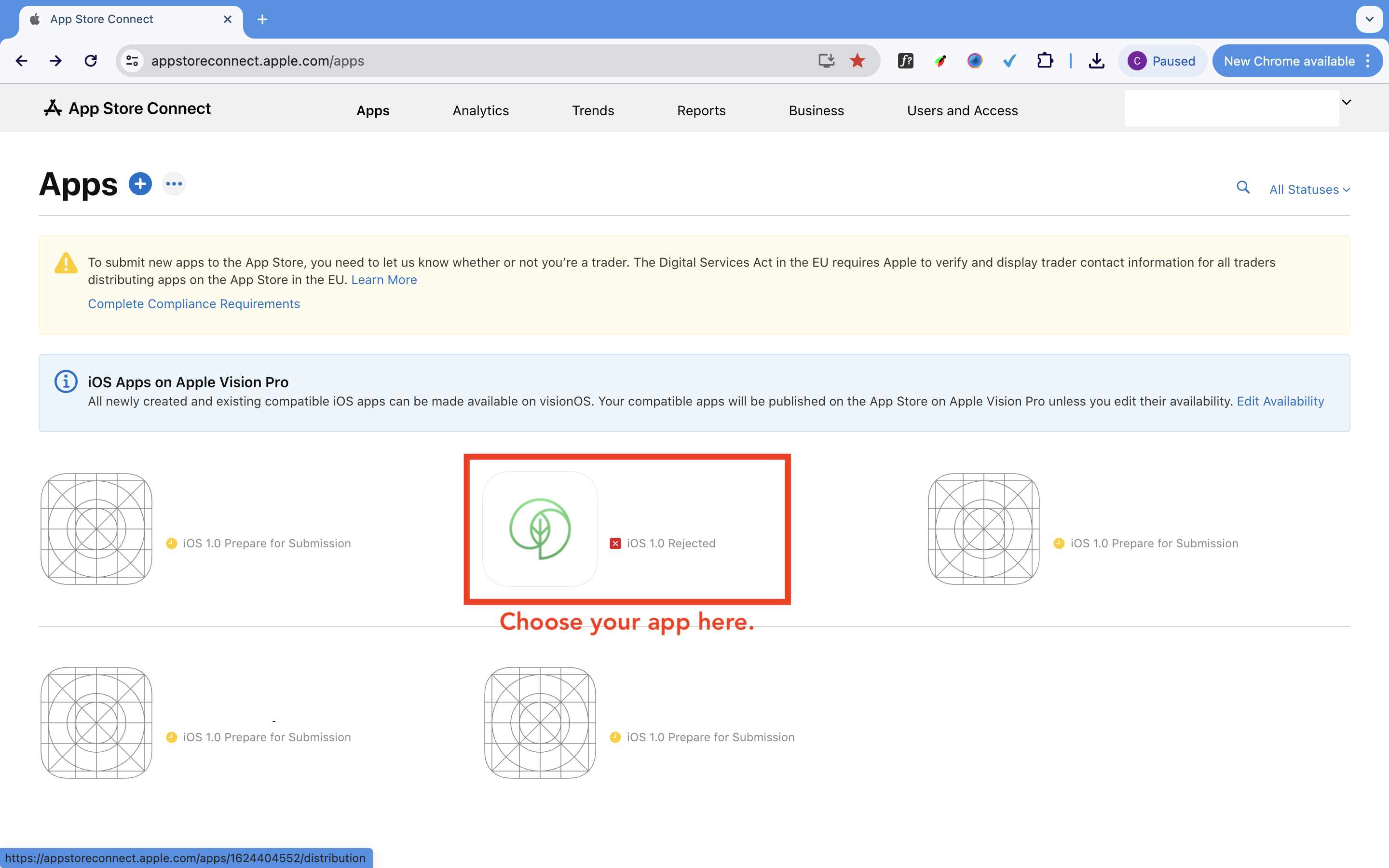Click the blue info circle icon
This screenshot has height=868, width=1389.
(x=66, y=381)
